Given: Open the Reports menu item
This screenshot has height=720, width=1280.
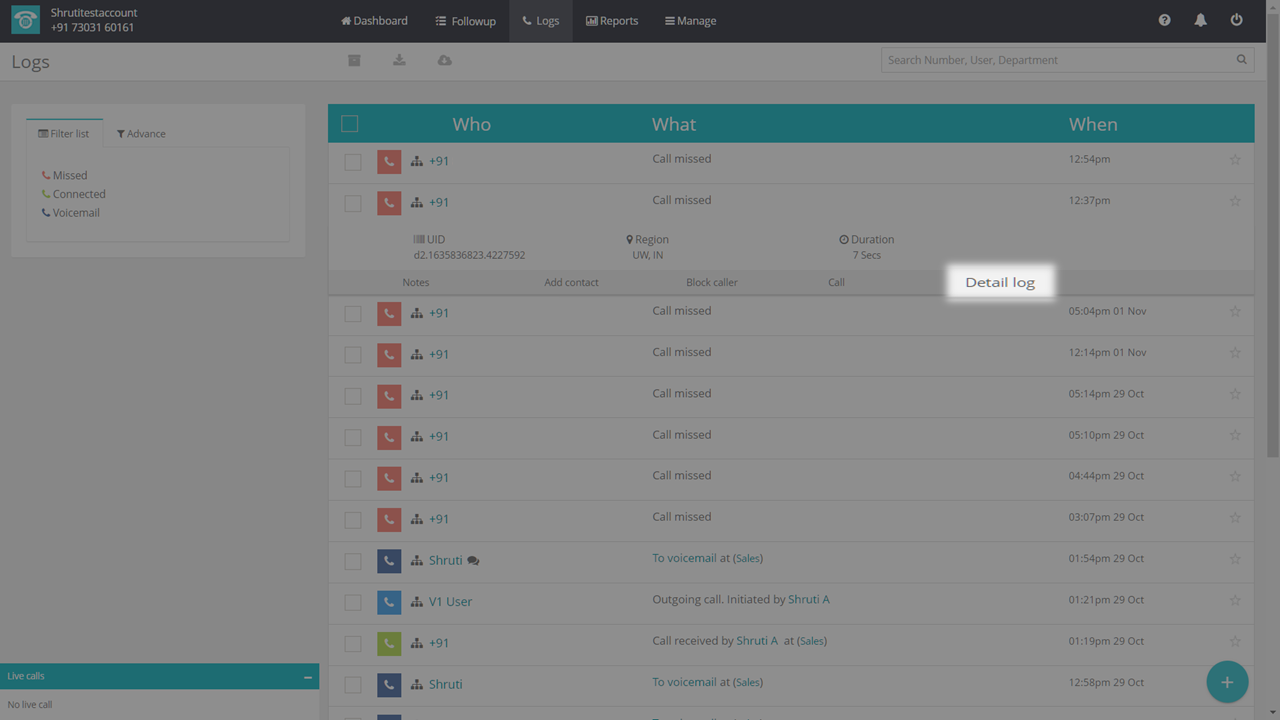Looking at the screenshot, I should coord(611,21).
